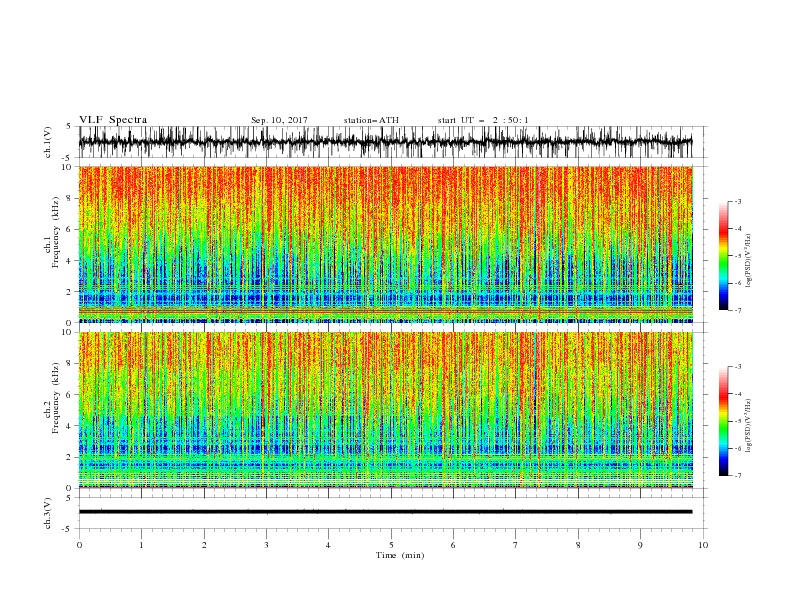The image size is (792, 612).
Task: Click the "3" tick on the time axis
Action: click(266, 545)
